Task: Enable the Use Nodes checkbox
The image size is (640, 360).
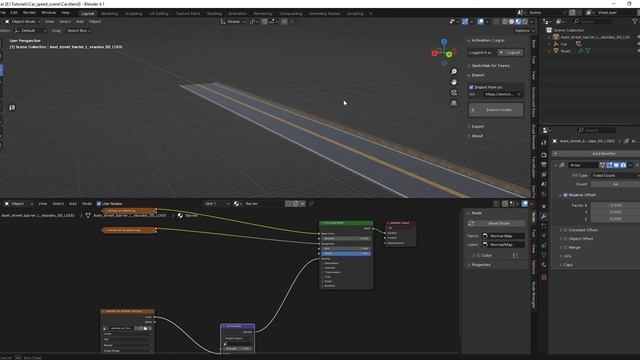Action: (99, 204)
